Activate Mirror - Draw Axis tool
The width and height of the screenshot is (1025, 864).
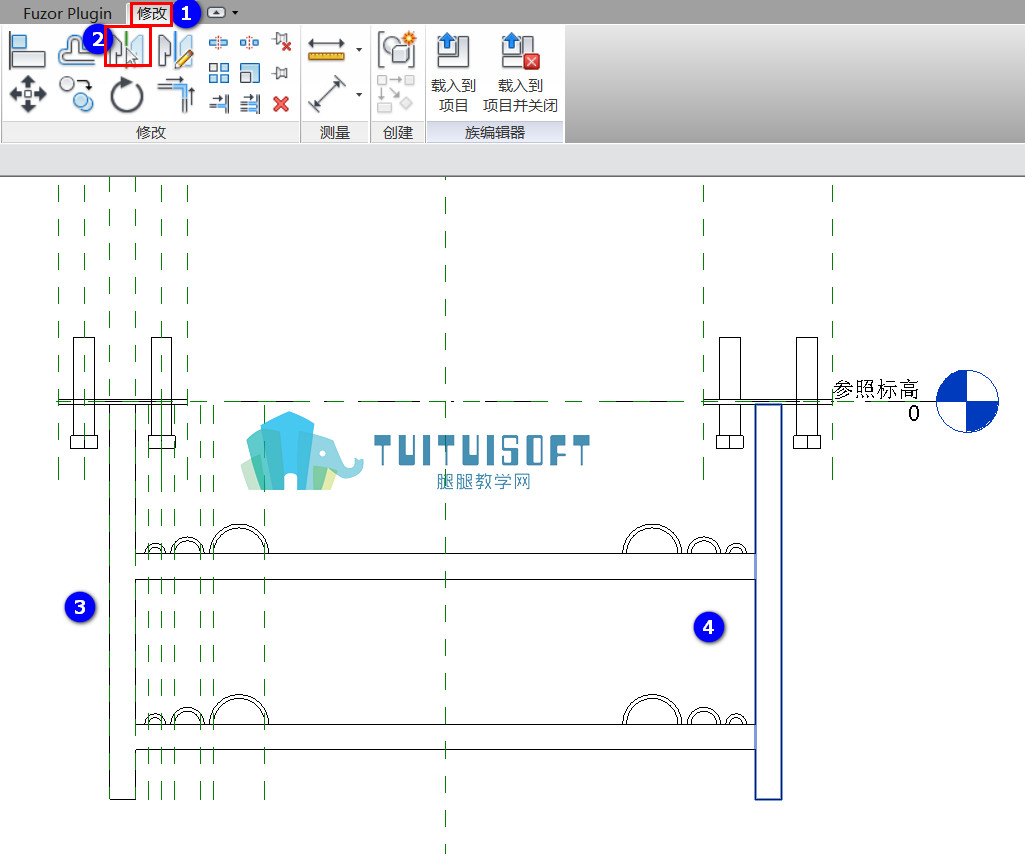click(x=176, y=51)
